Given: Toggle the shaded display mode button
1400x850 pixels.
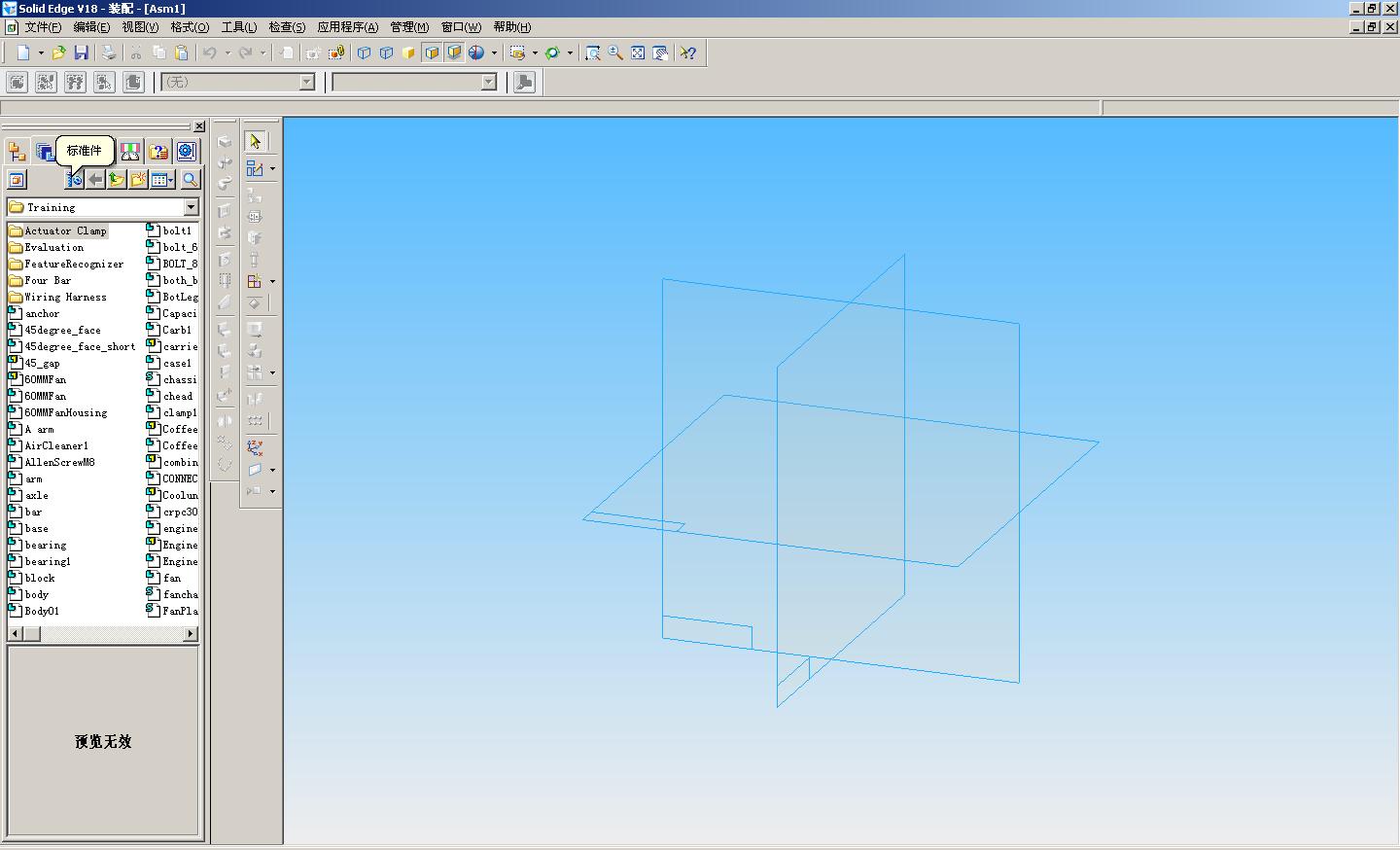Looking at the screenshot, I should (409, 53).
